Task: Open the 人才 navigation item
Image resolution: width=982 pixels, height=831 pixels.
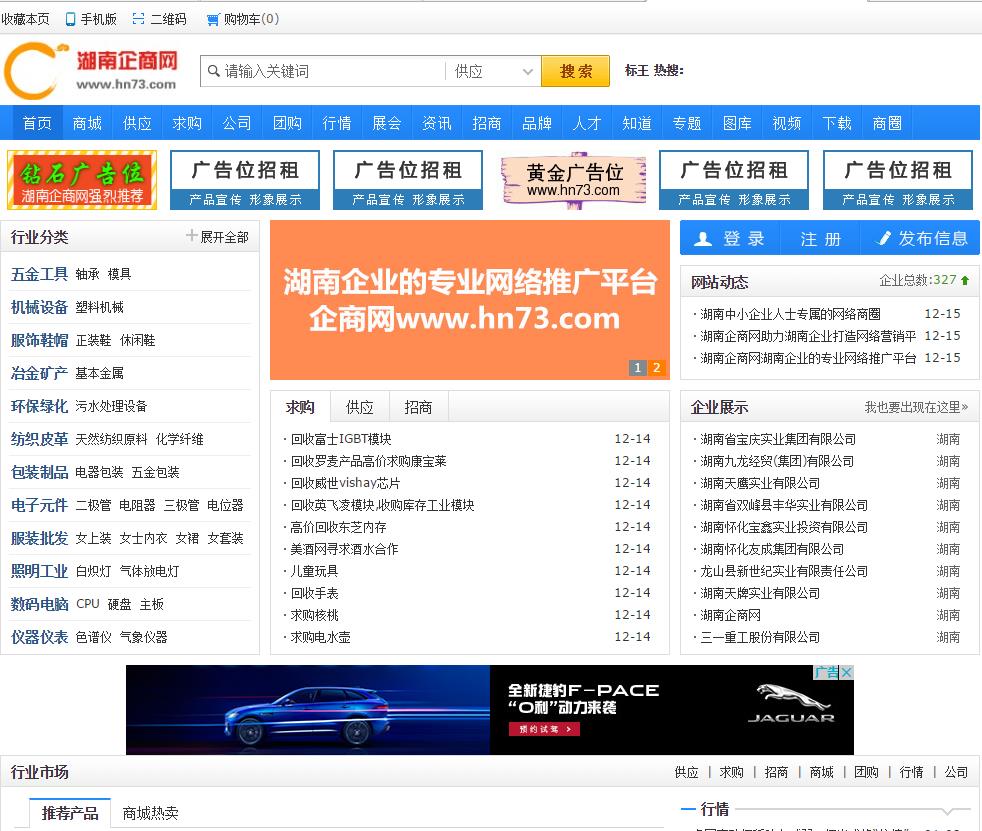Action: (x=587, y=123)
